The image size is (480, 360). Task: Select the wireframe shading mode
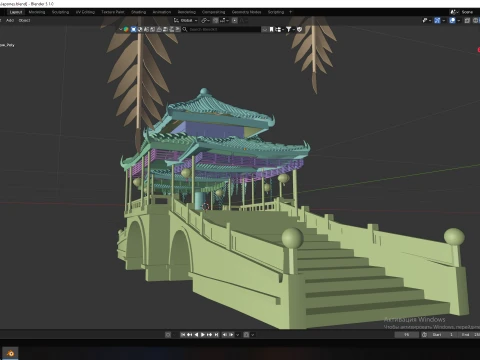pos(476,20)
